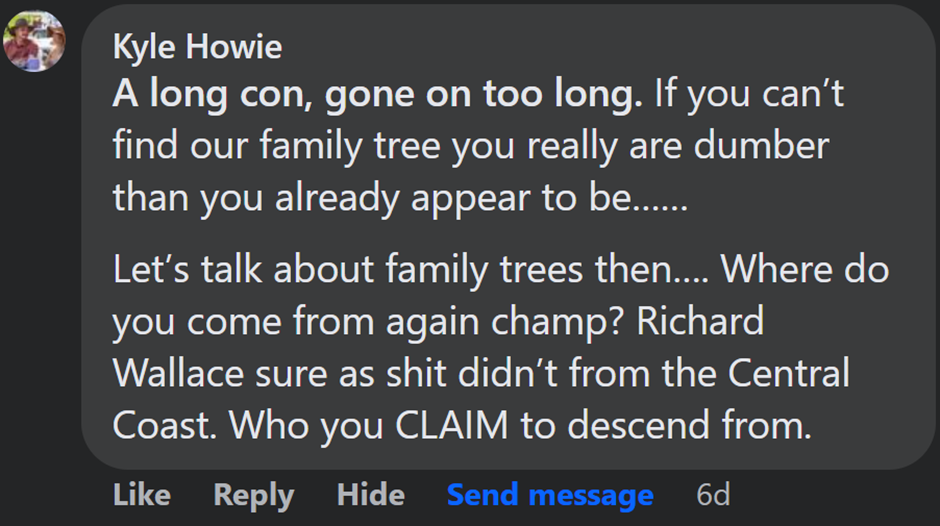Image resolution: width=940 pixels, height=526 pixels.
Task: Open the Kyle Howie profile name link
Action: click(197, 46)
